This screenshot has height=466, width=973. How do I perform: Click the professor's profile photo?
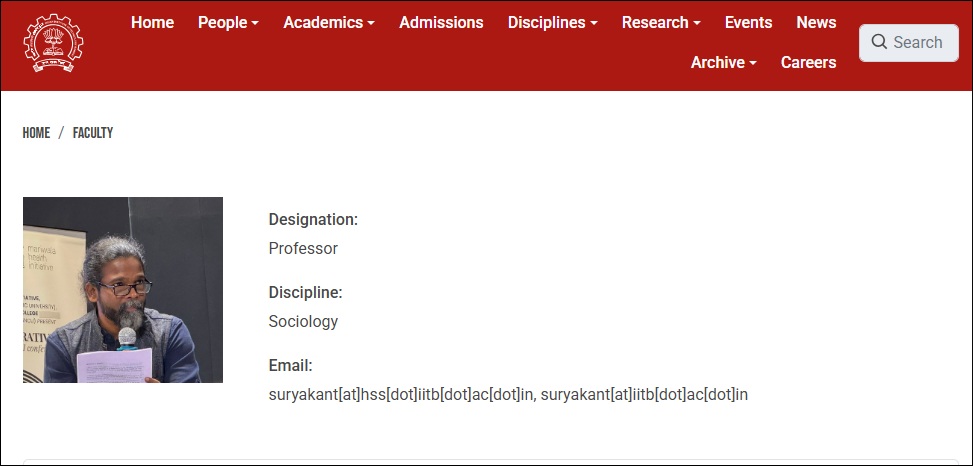(123, 290)
